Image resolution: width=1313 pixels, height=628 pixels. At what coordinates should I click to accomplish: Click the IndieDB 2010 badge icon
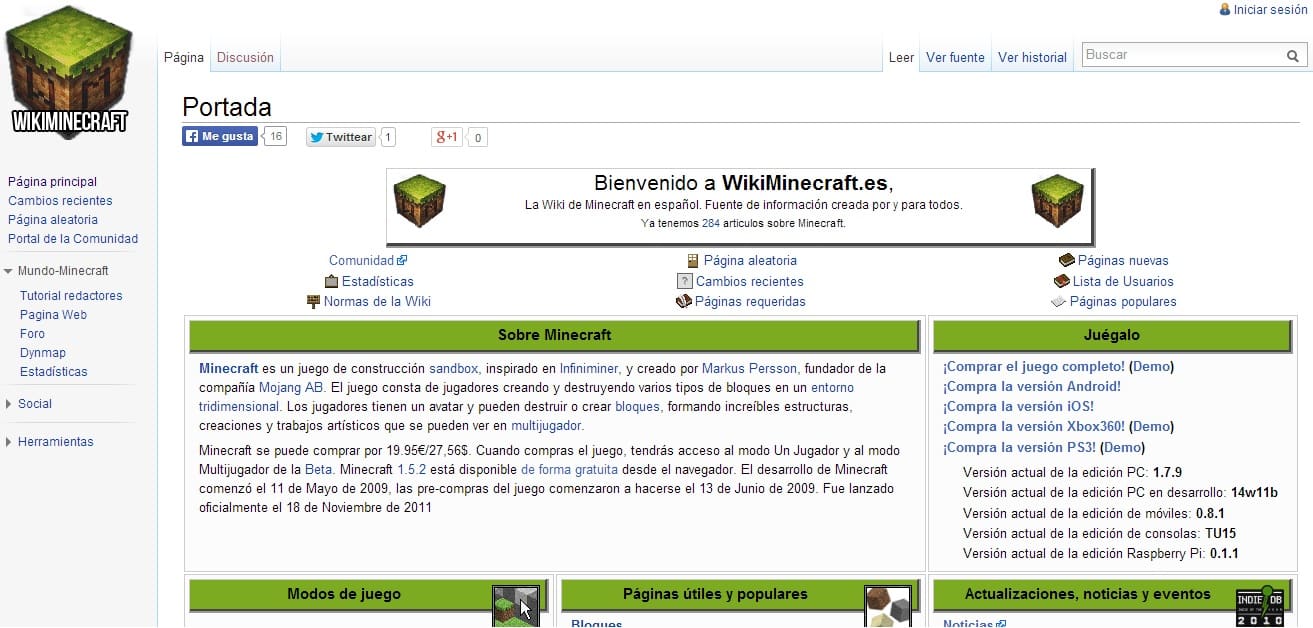click(1260, 606)
